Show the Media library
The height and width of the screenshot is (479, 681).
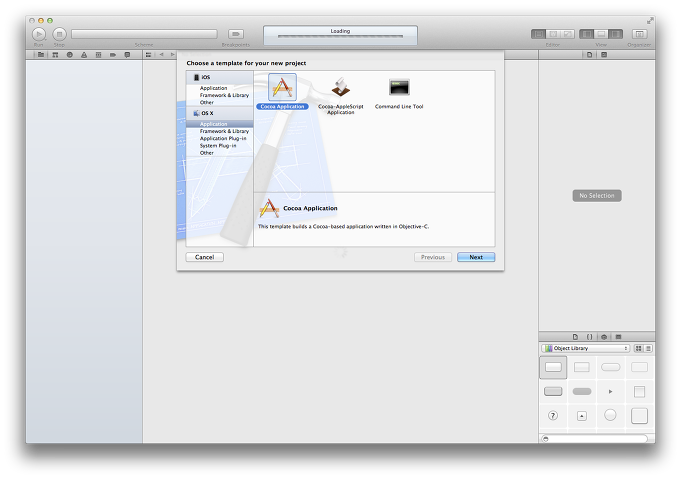tap(618, 337)
